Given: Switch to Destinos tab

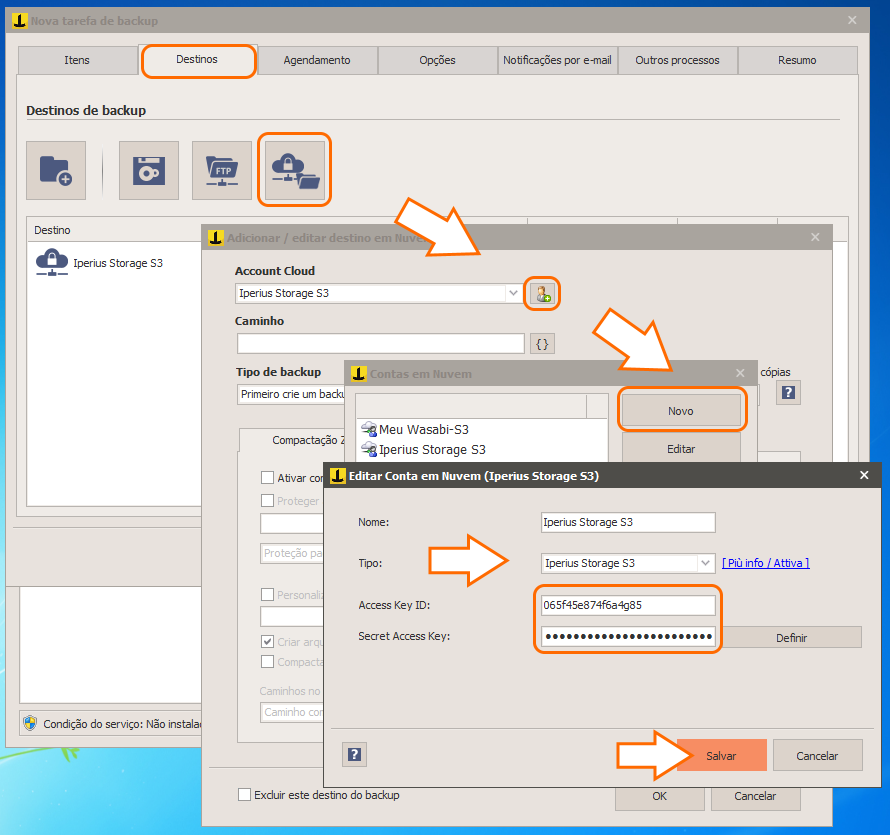Looking at the screenshot, I should pyautogui.click(x=197, y=60).
